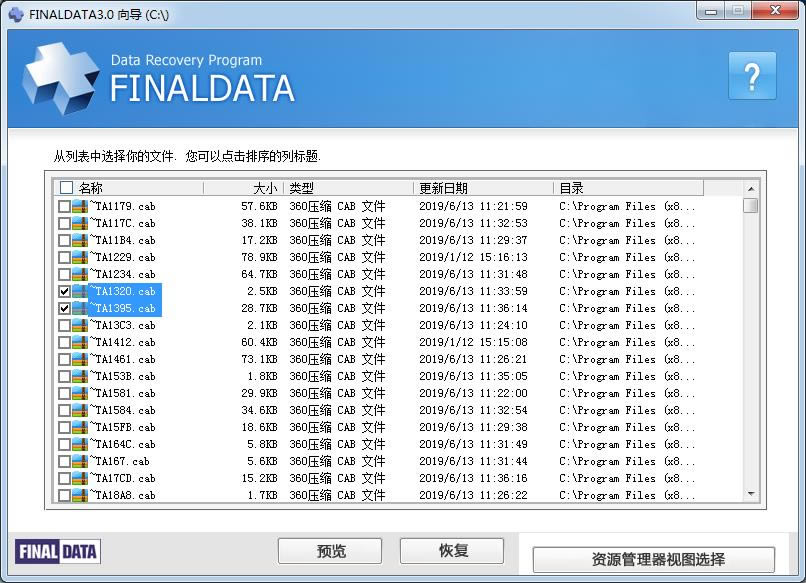Screen dimensions: 806x583
Task: Click the file icon of ~TA13C3.cab
Action: (80, 325)
